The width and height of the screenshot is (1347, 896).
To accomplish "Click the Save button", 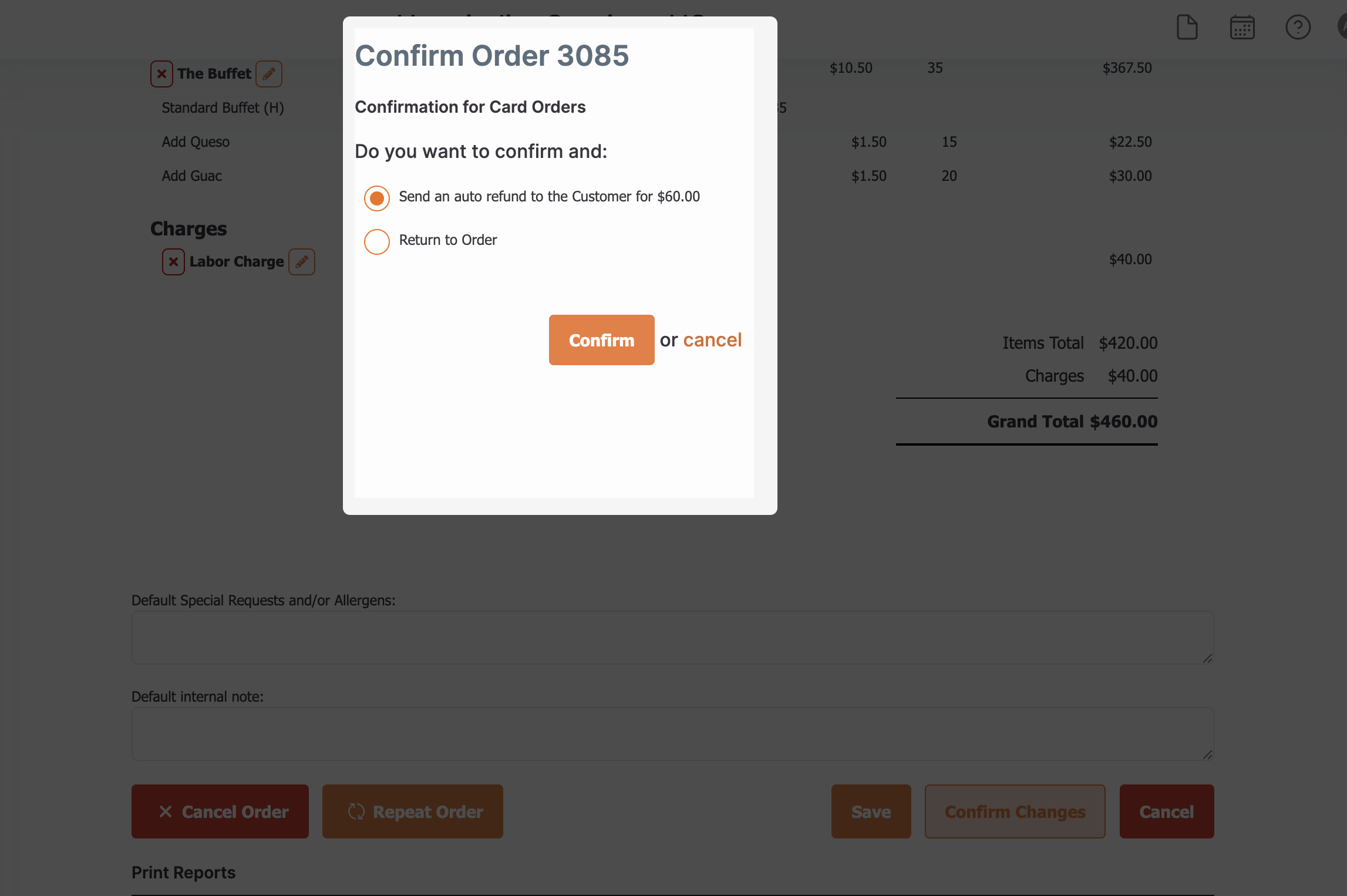I will click(x=871, y=811).
